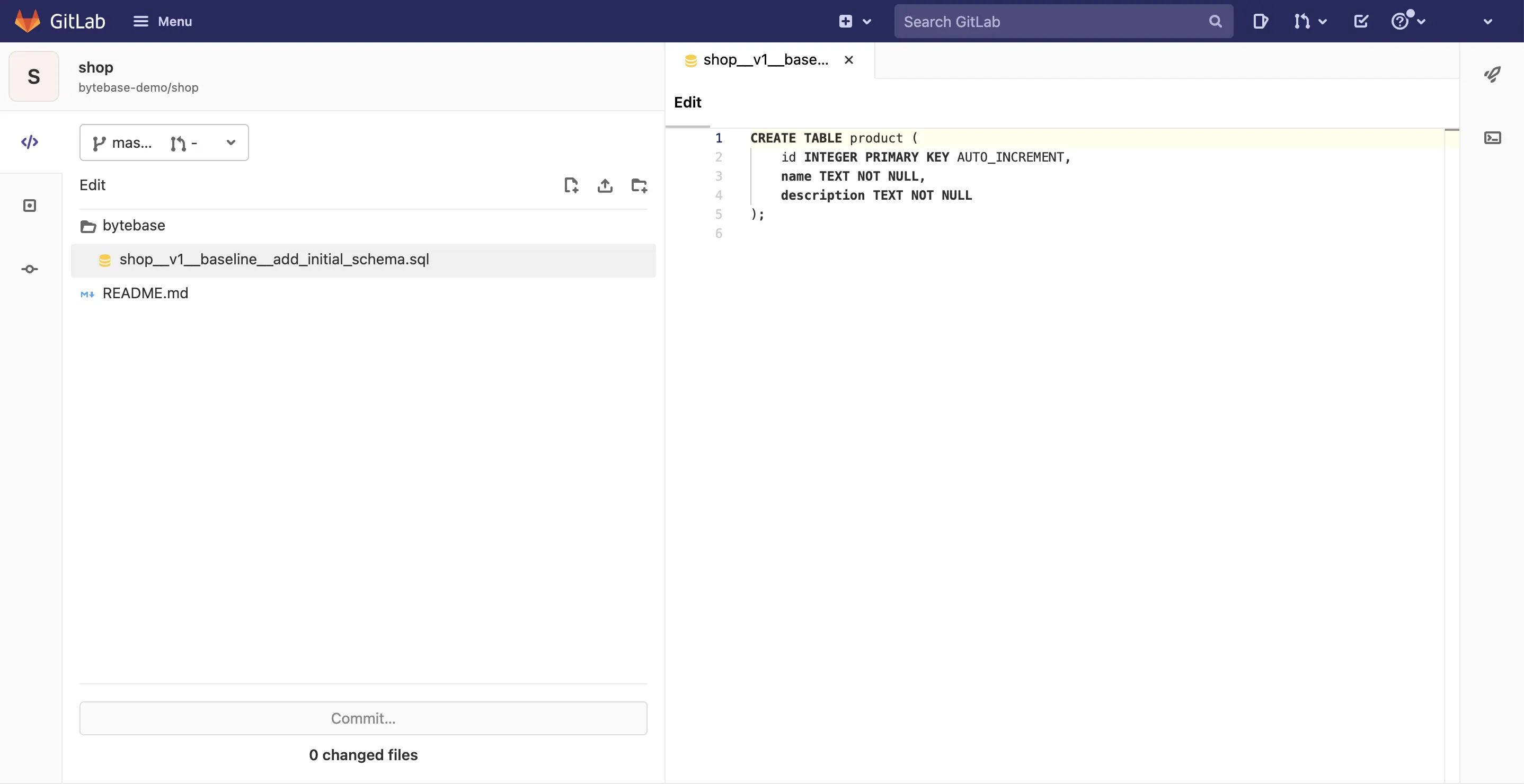Open the pipelines rocket icon
The width and height of the screenshot is (1524, 784).
click(1492, 75)
